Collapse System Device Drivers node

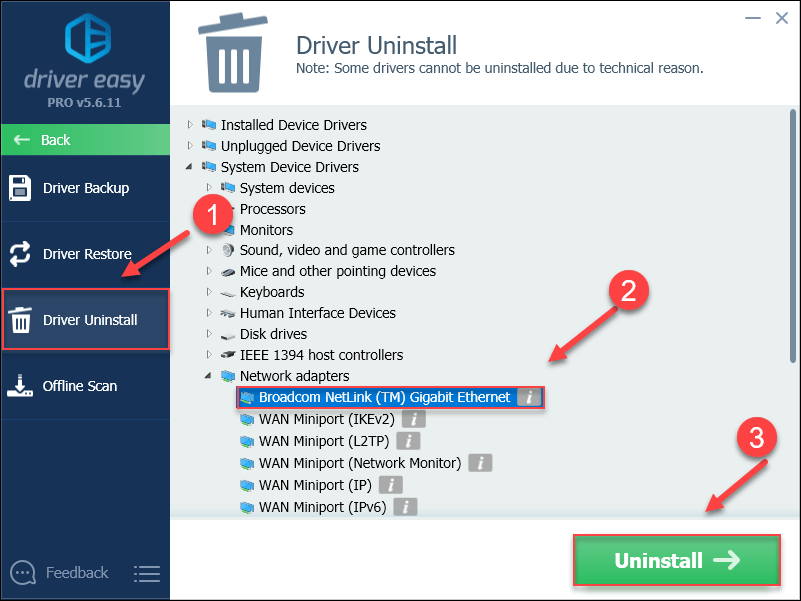[190, 167]
